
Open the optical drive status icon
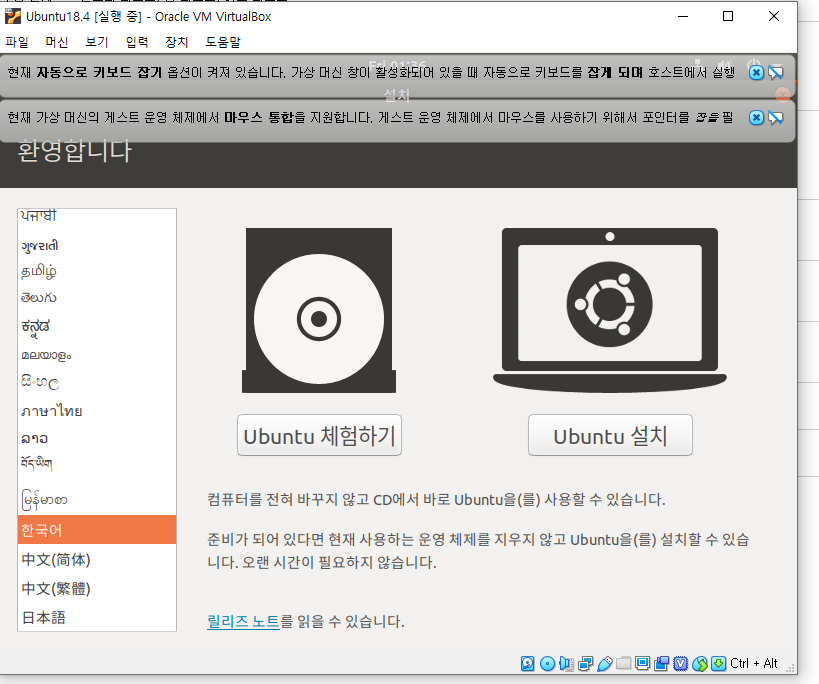547,664
